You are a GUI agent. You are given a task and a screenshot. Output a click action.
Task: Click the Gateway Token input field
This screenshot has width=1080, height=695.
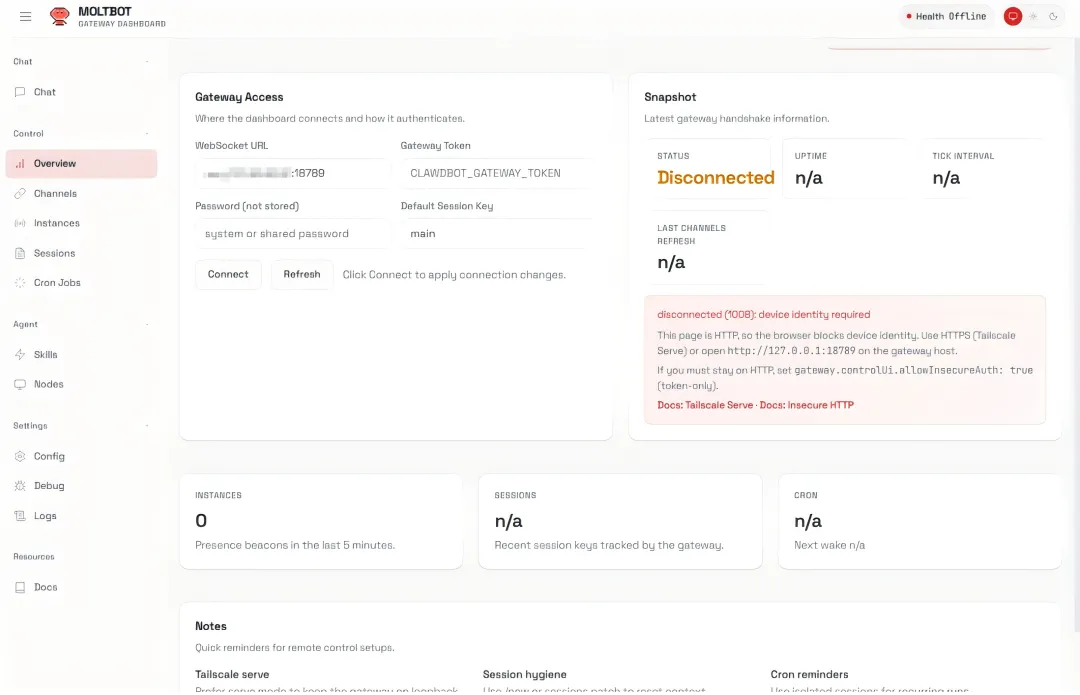(497, 173)
